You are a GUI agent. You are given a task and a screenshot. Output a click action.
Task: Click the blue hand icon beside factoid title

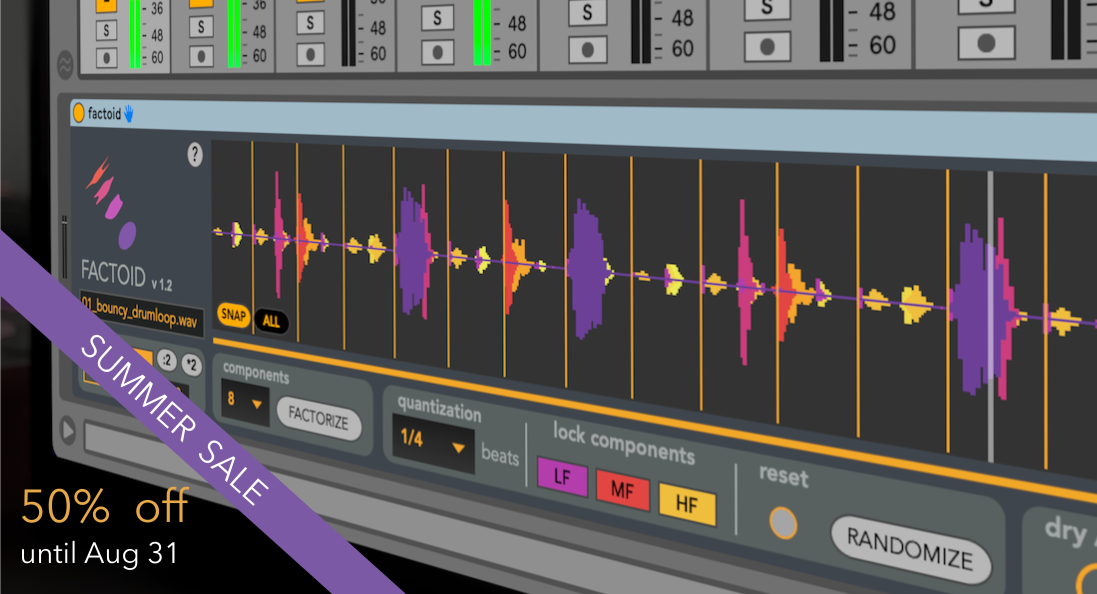[x=129, y=113]
